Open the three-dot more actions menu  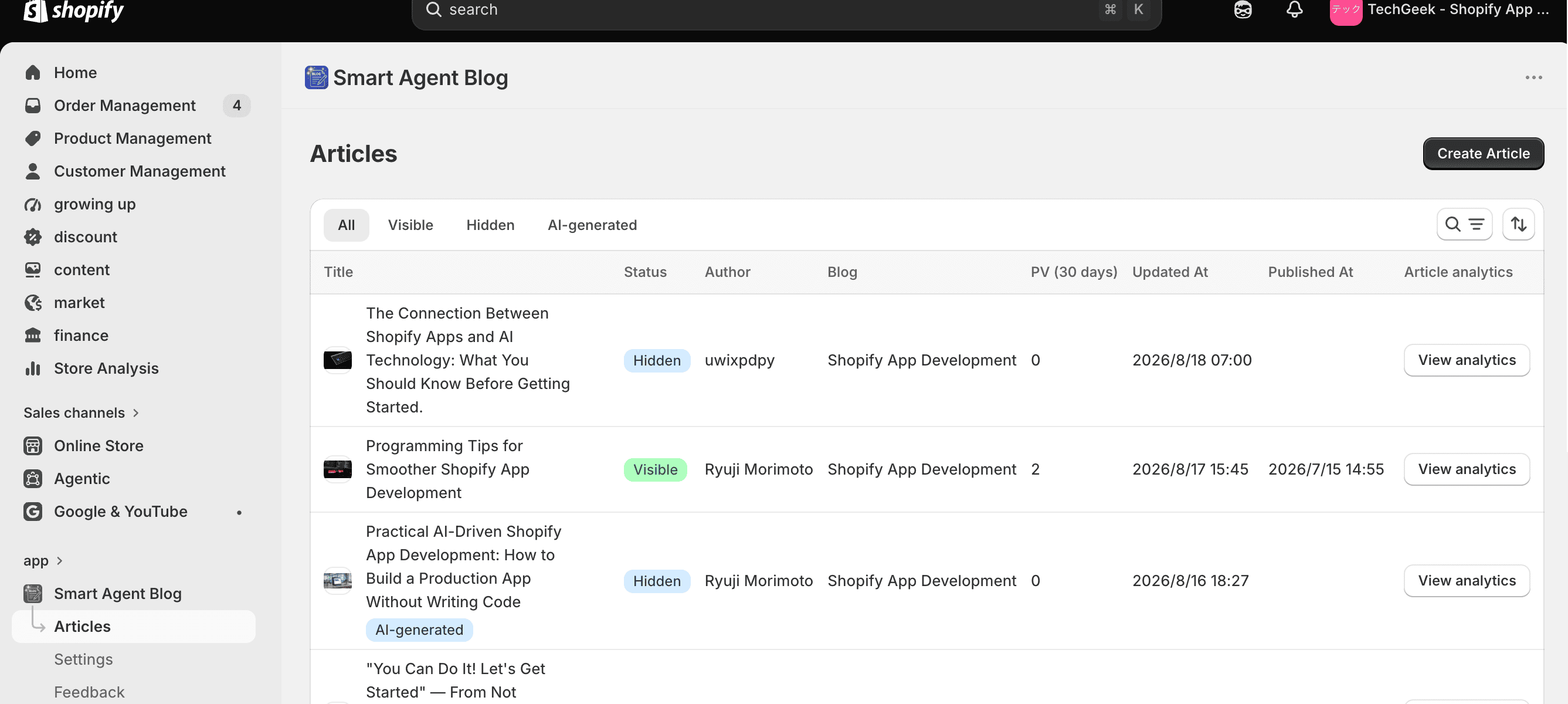point(1533,77)
